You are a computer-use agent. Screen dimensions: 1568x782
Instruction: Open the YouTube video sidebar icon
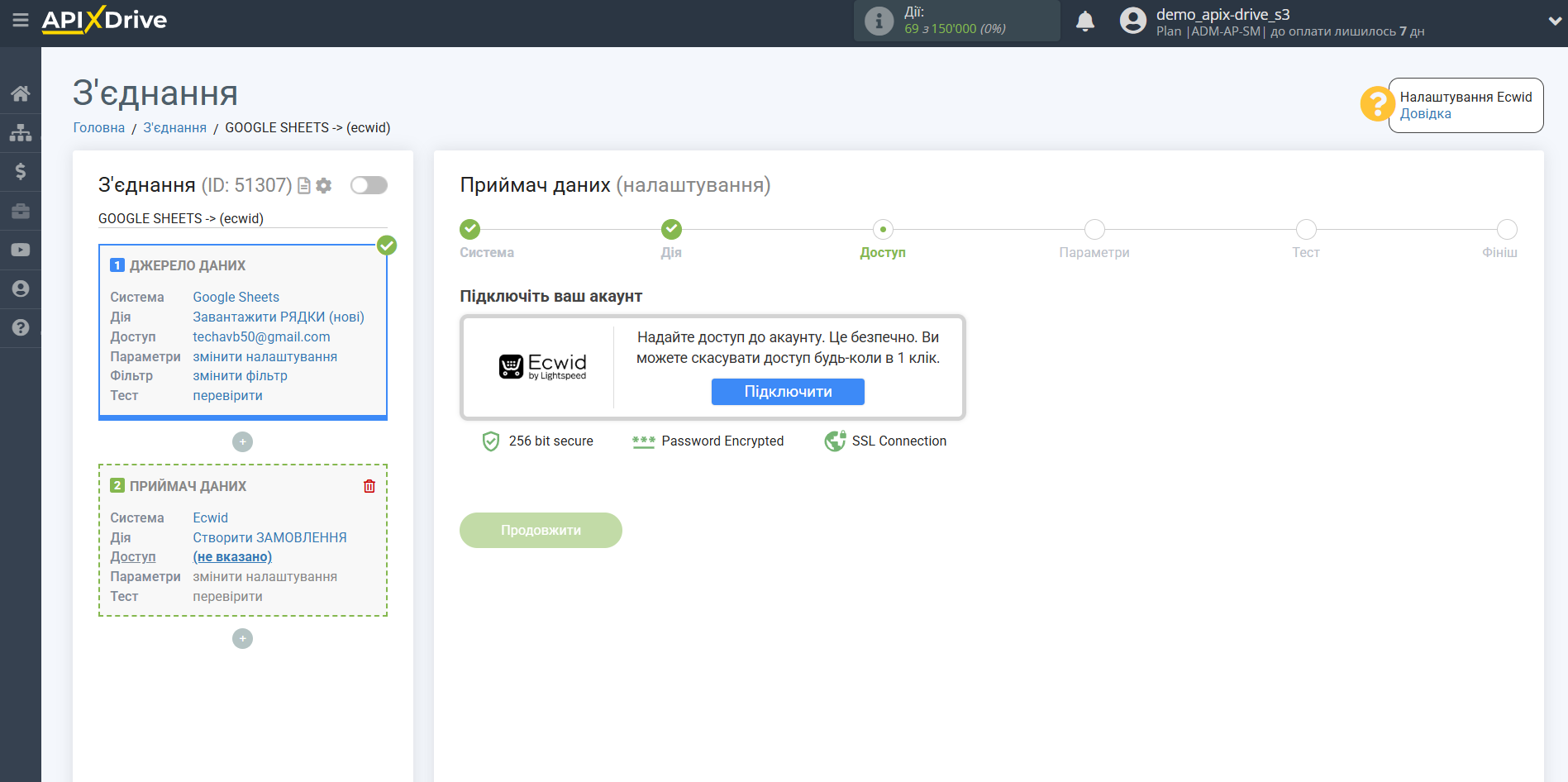click(x=21, y=250)
